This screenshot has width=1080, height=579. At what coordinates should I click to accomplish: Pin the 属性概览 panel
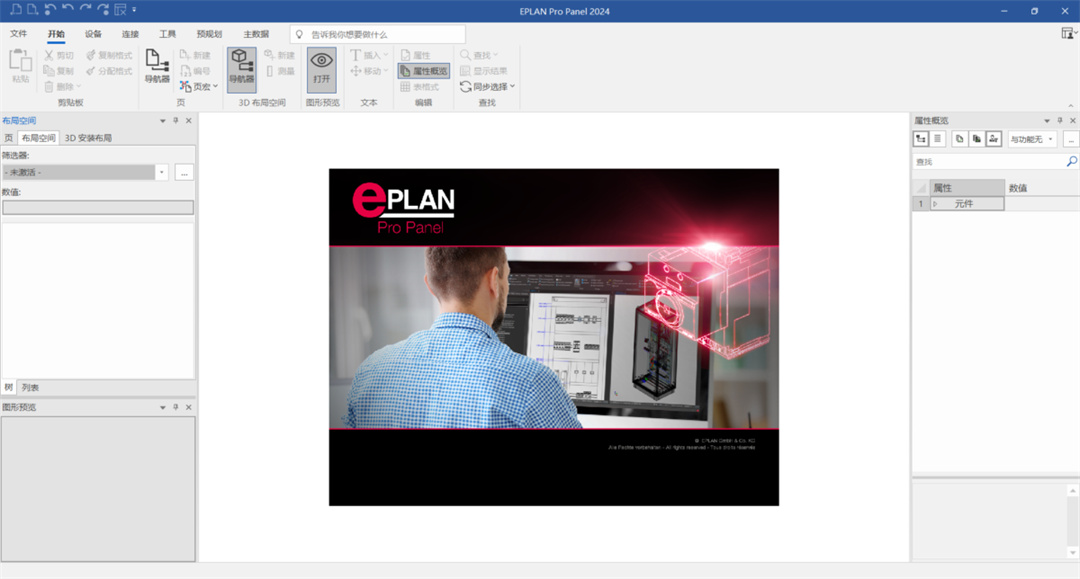pos(1060,120)
